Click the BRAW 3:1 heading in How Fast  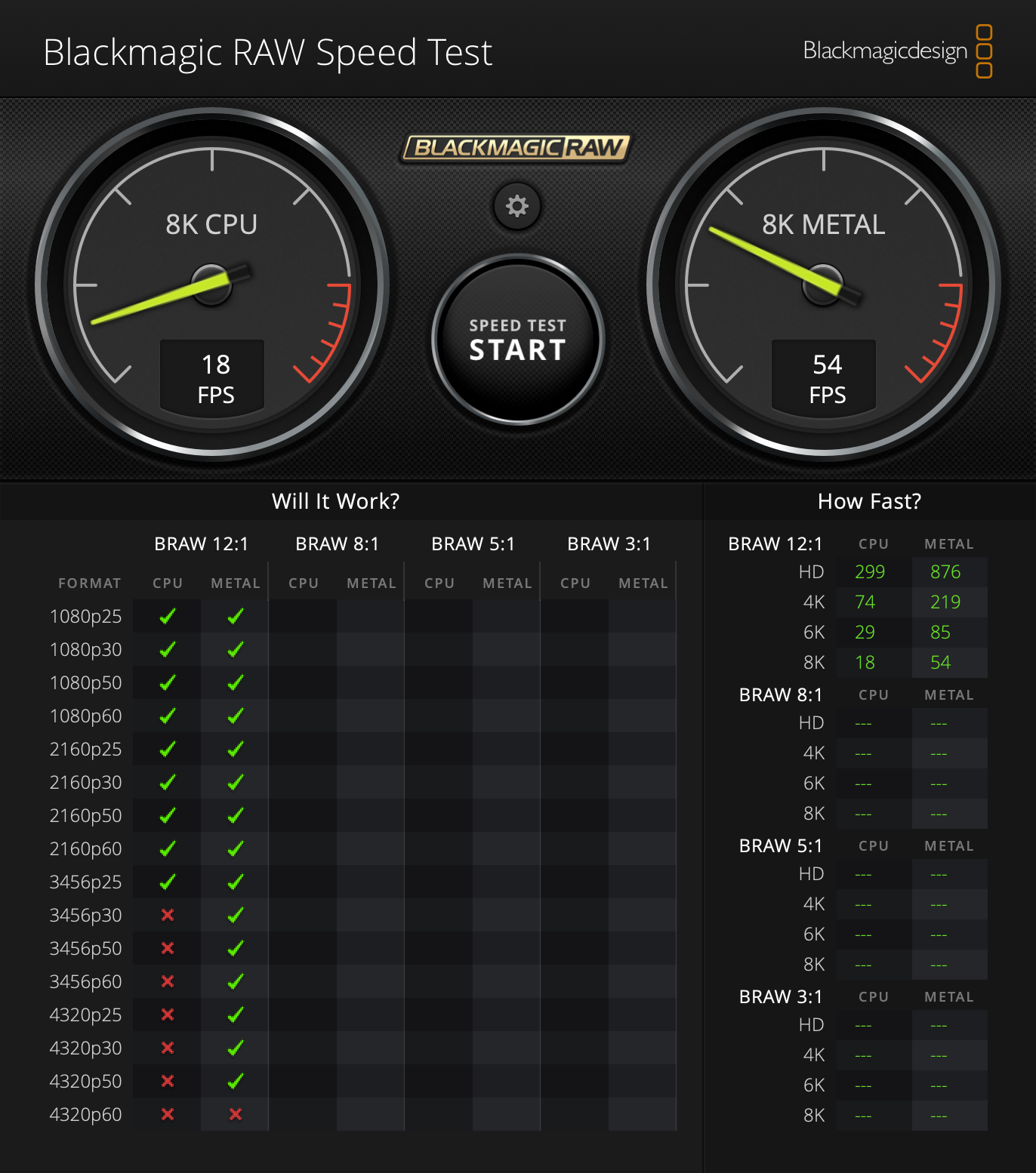tap(781, 997)
